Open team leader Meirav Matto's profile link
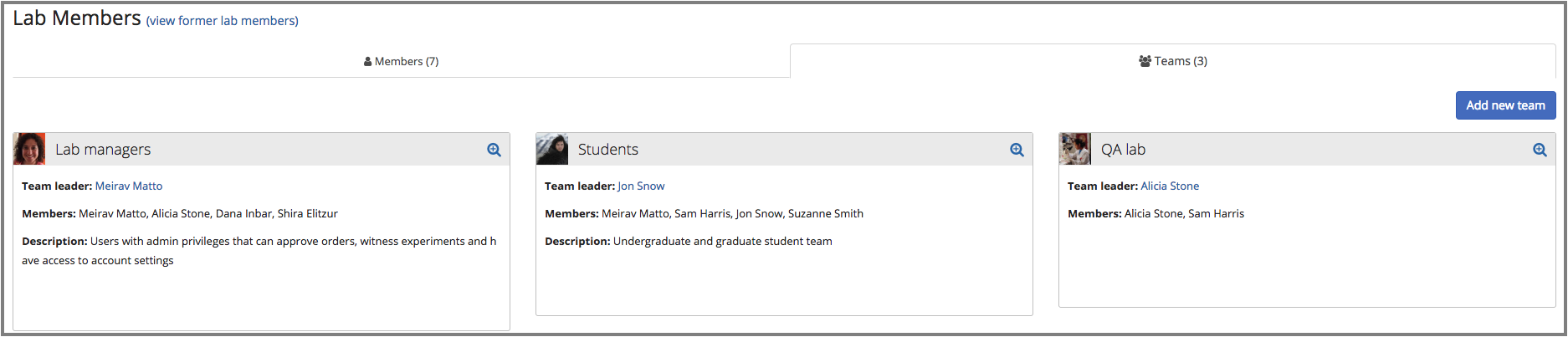This screenshot has height=337, width=1568. (x=129, y=186)
